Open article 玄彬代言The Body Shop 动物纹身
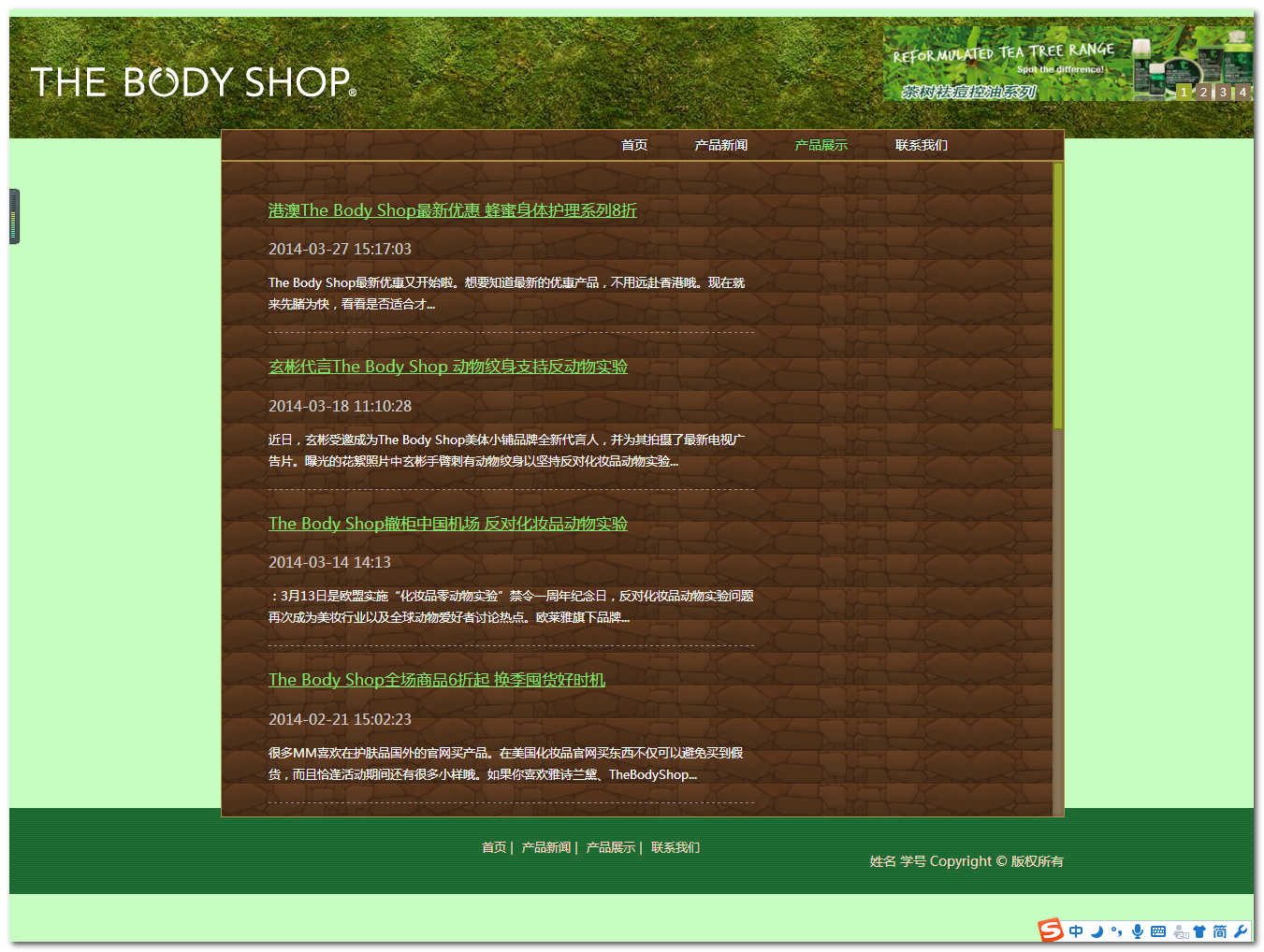 448,367
